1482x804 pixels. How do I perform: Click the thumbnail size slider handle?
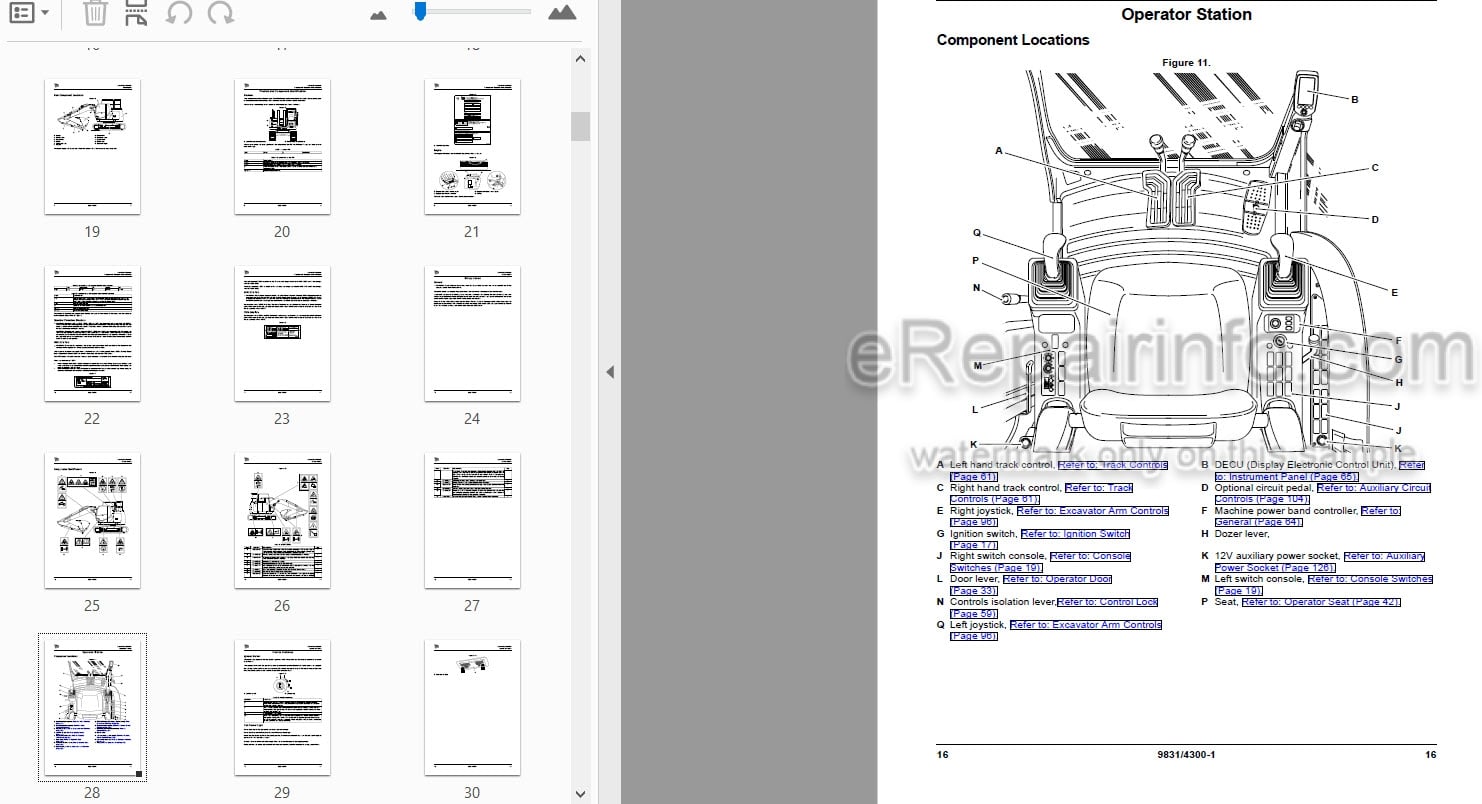[x=421, y=11]
